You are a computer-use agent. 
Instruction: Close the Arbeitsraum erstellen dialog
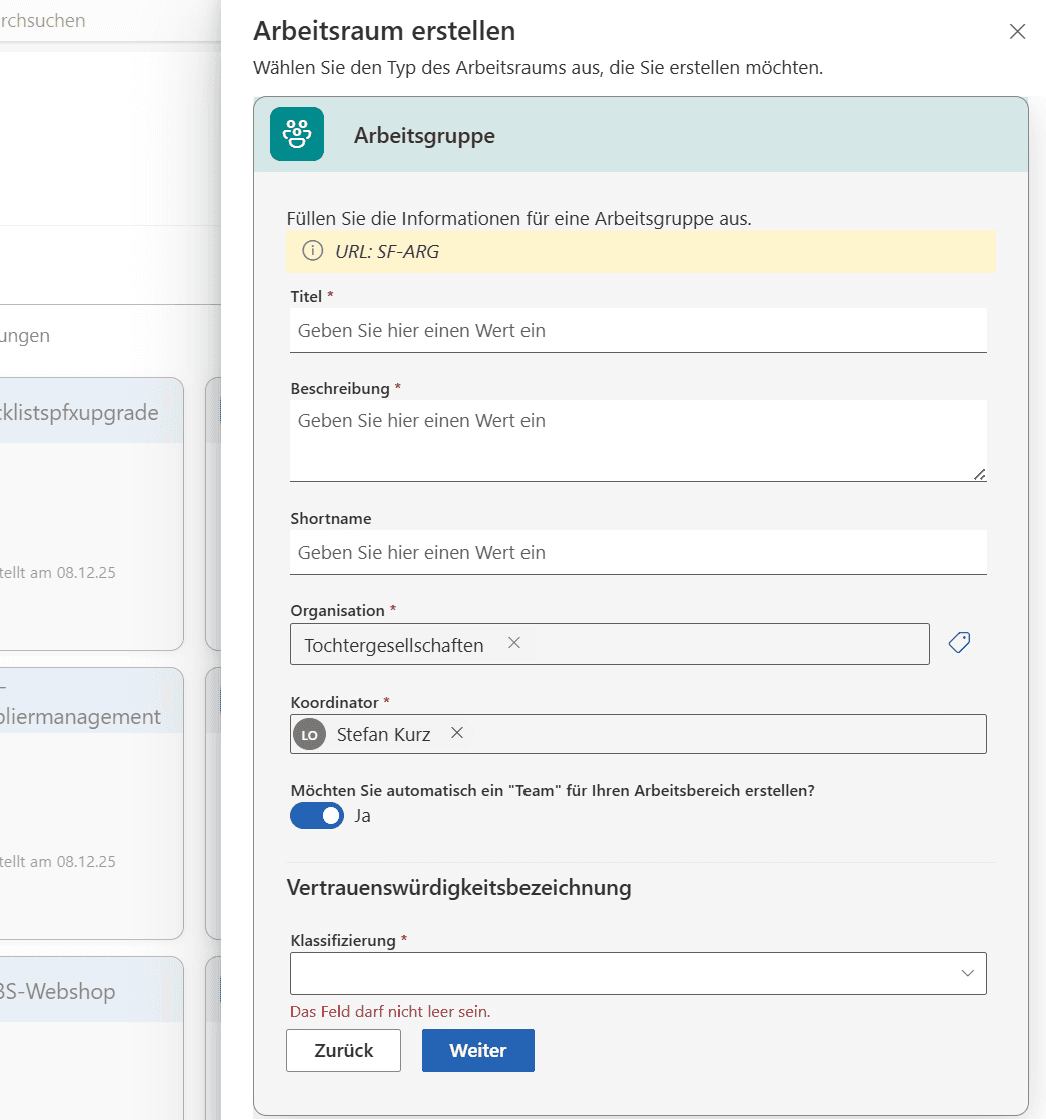[x=1017, y=31]
